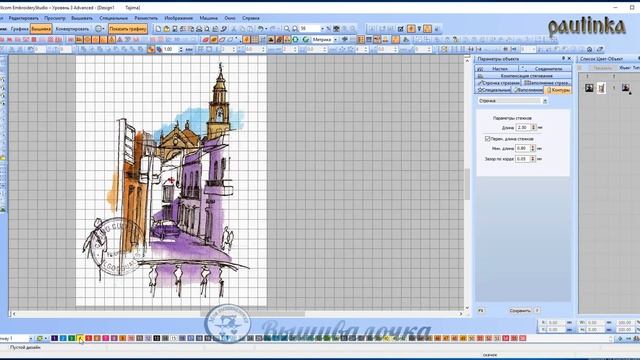Click the Zoom magnifier icon
Image resolution: width=640 pixels, height=360 pixels.
point(287,29)
